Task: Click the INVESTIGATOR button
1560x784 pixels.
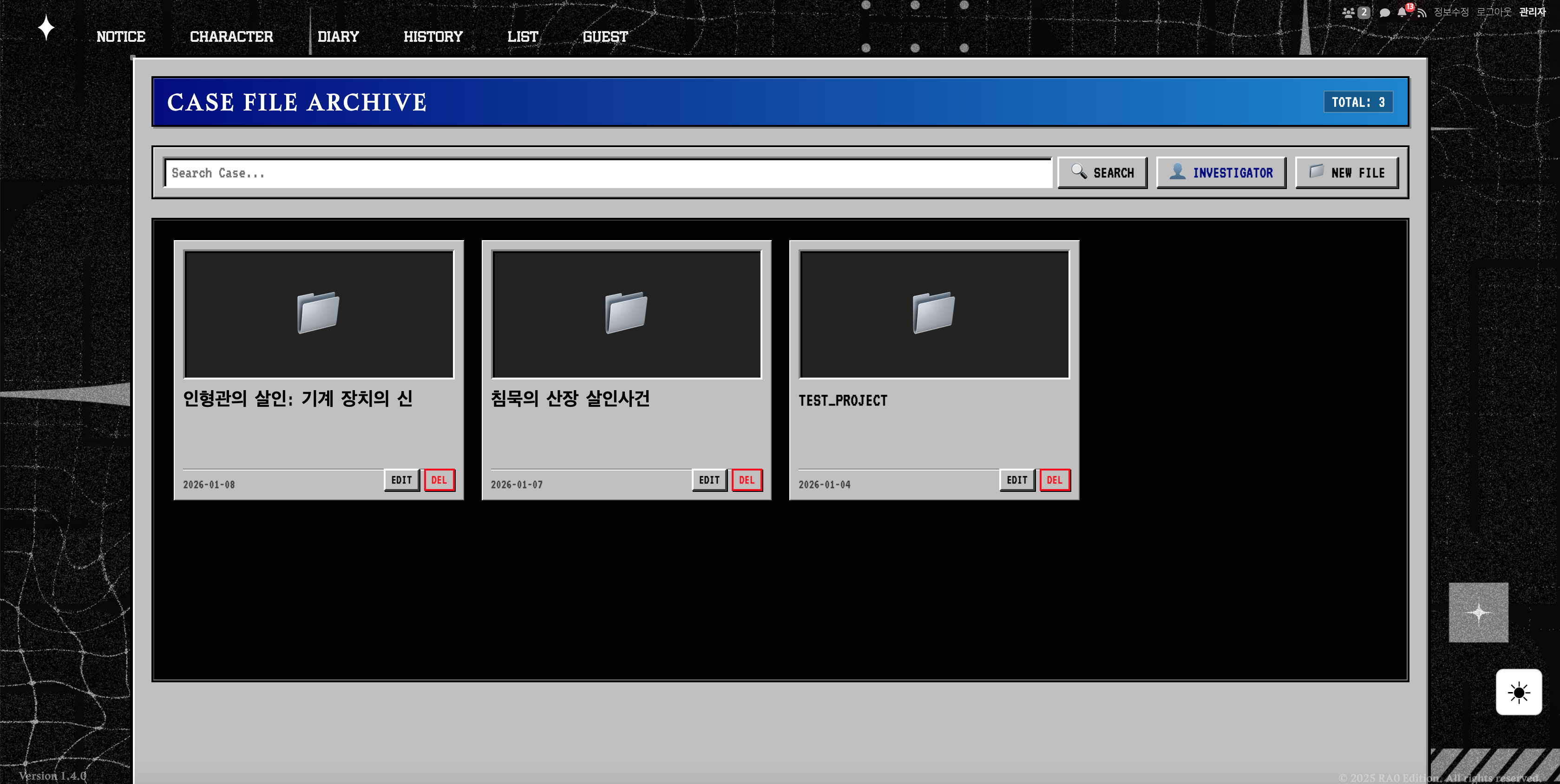Action: point(1221,173)
